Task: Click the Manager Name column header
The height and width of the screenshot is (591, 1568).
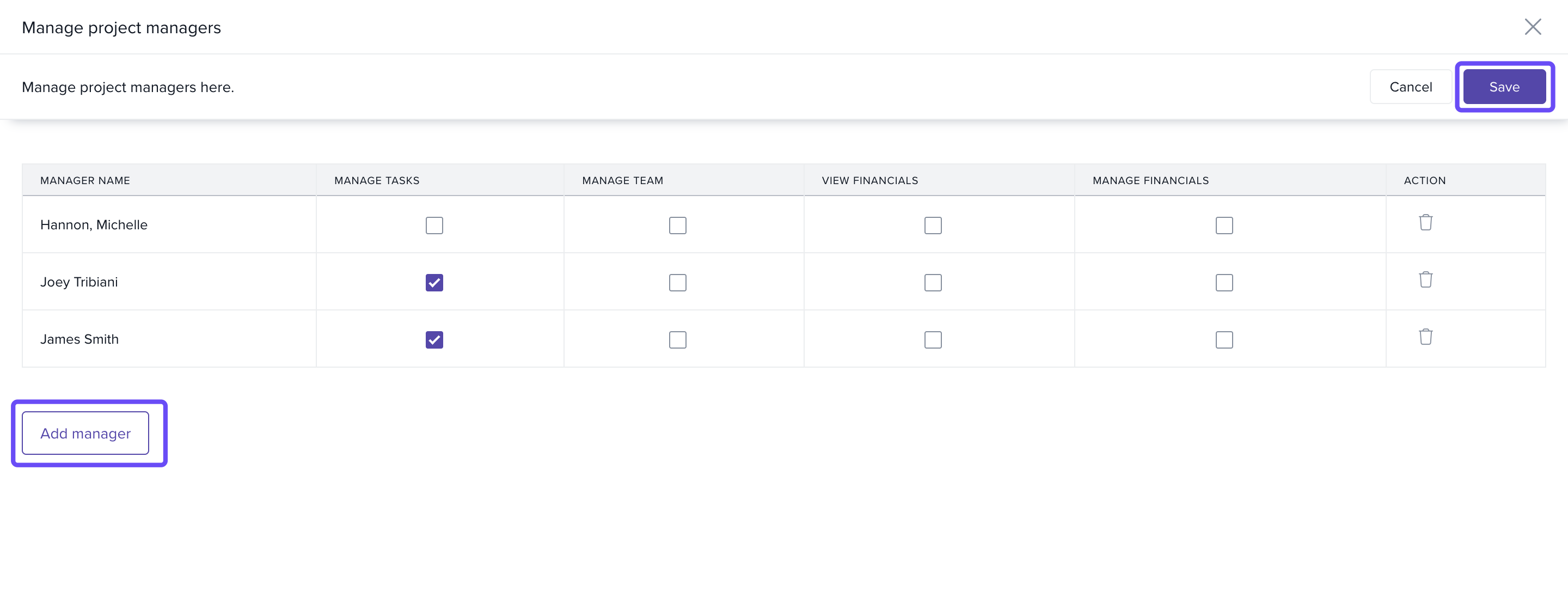Action: tap(85, 180)
